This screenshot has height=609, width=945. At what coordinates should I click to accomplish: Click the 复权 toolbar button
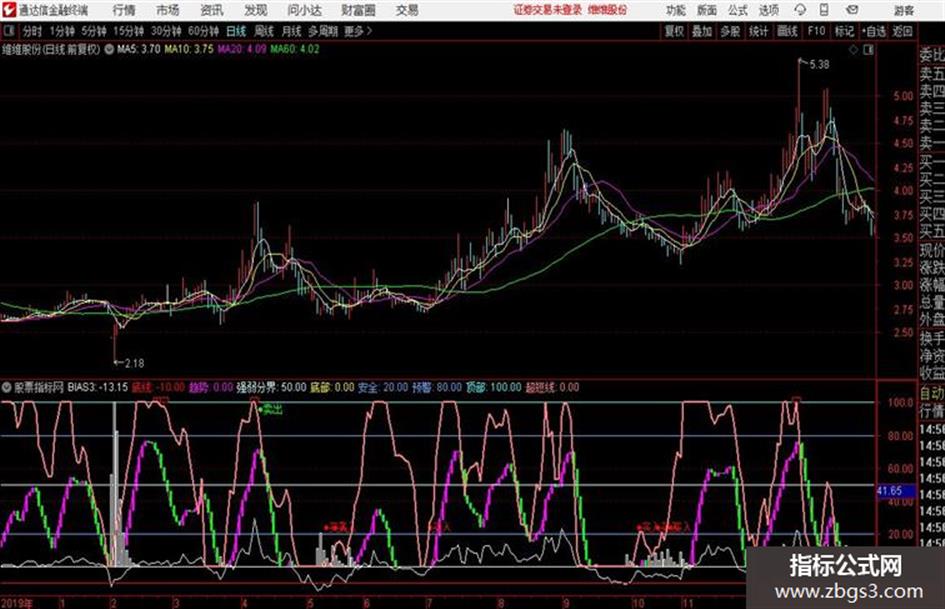[x=673, y=31]
